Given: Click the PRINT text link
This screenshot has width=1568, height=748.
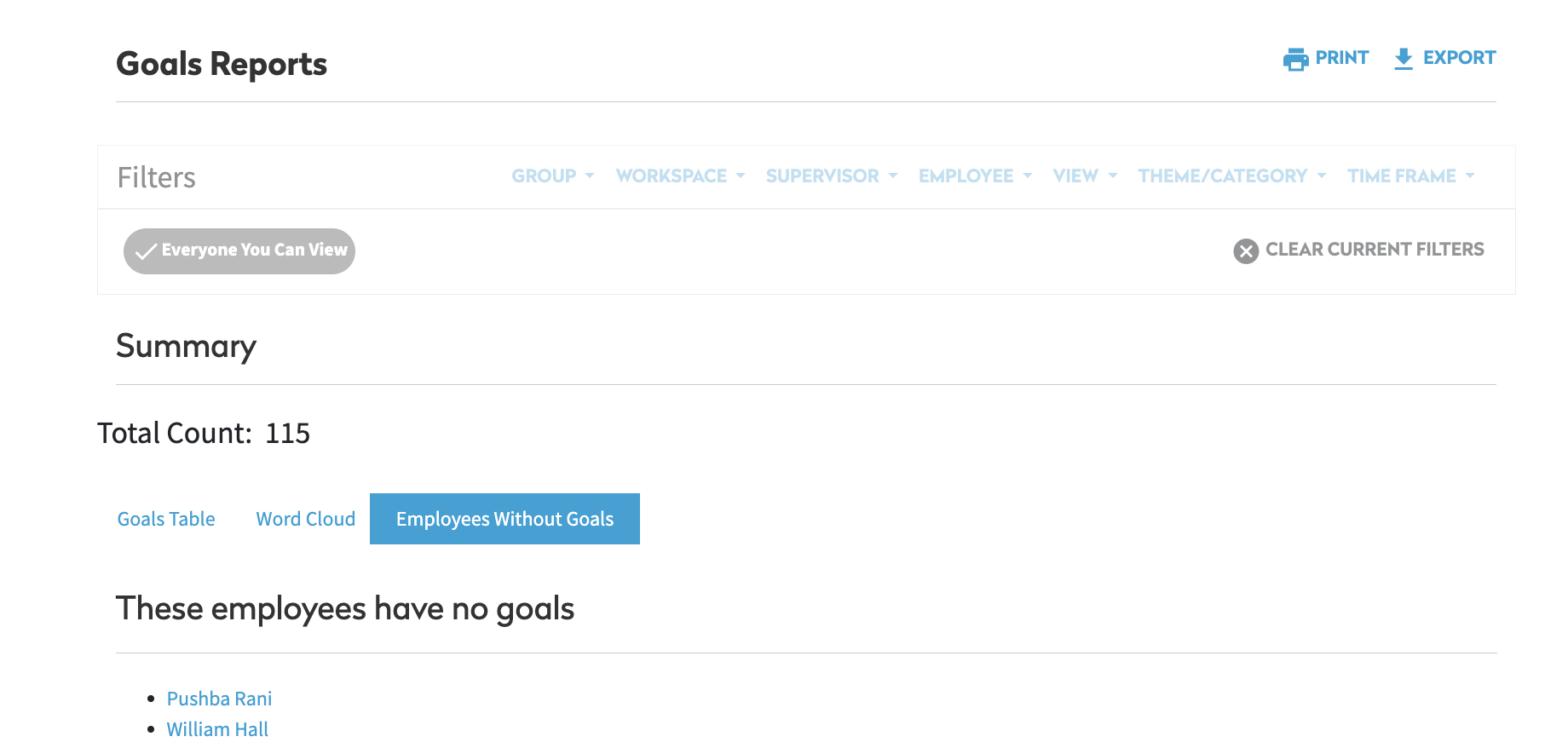Looking at the screenshot, I should click(x=1341, y=58).
